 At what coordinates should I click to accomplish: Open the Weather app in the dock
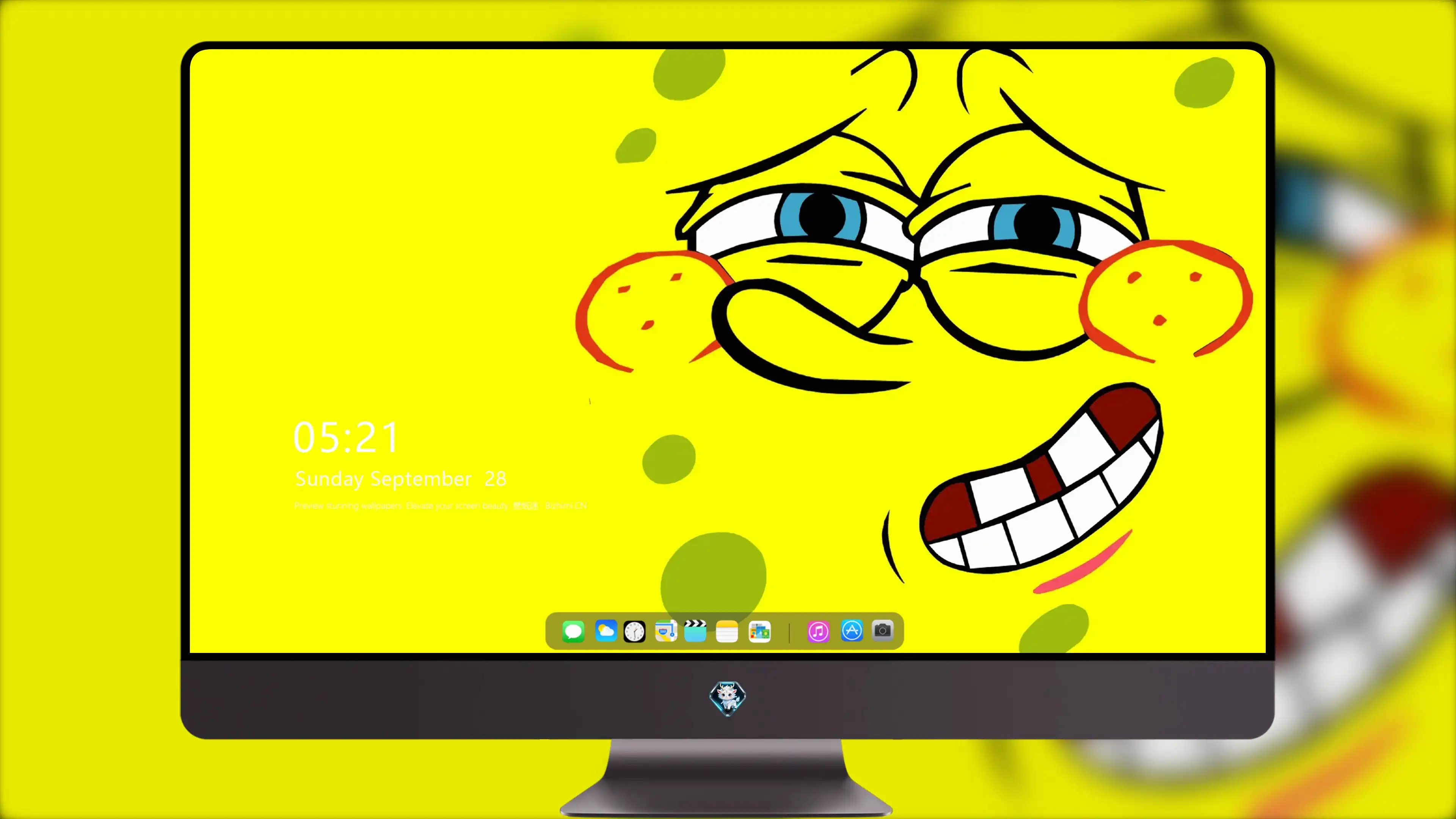(606, 631)
